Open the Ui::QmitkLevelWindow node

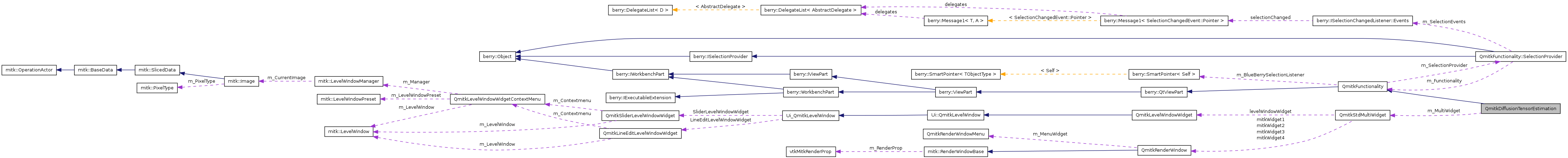click(x=956, y=115)
